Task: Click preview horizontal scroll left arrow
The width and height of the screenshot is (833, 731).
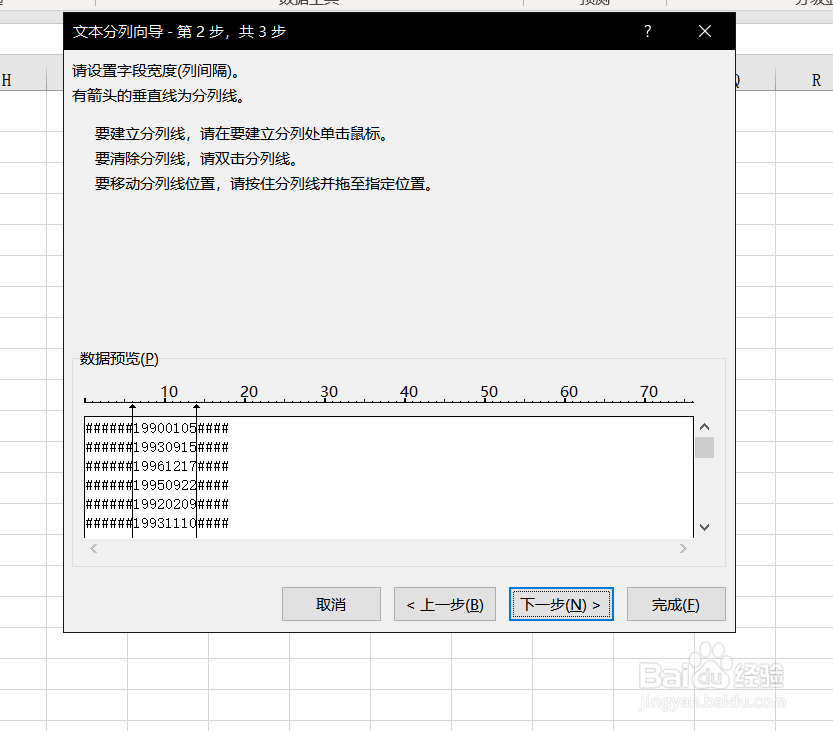Action: (94, 548)
